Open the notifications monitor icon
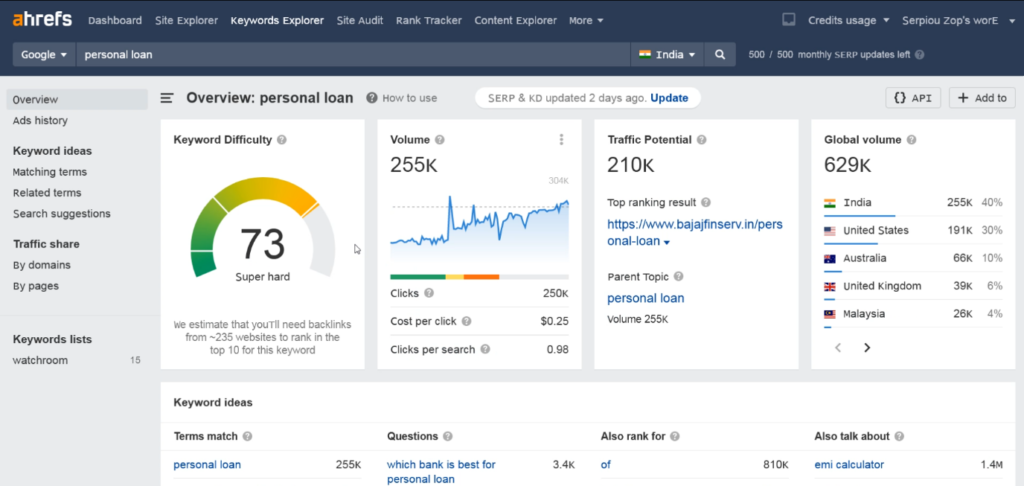 [789, 20]
